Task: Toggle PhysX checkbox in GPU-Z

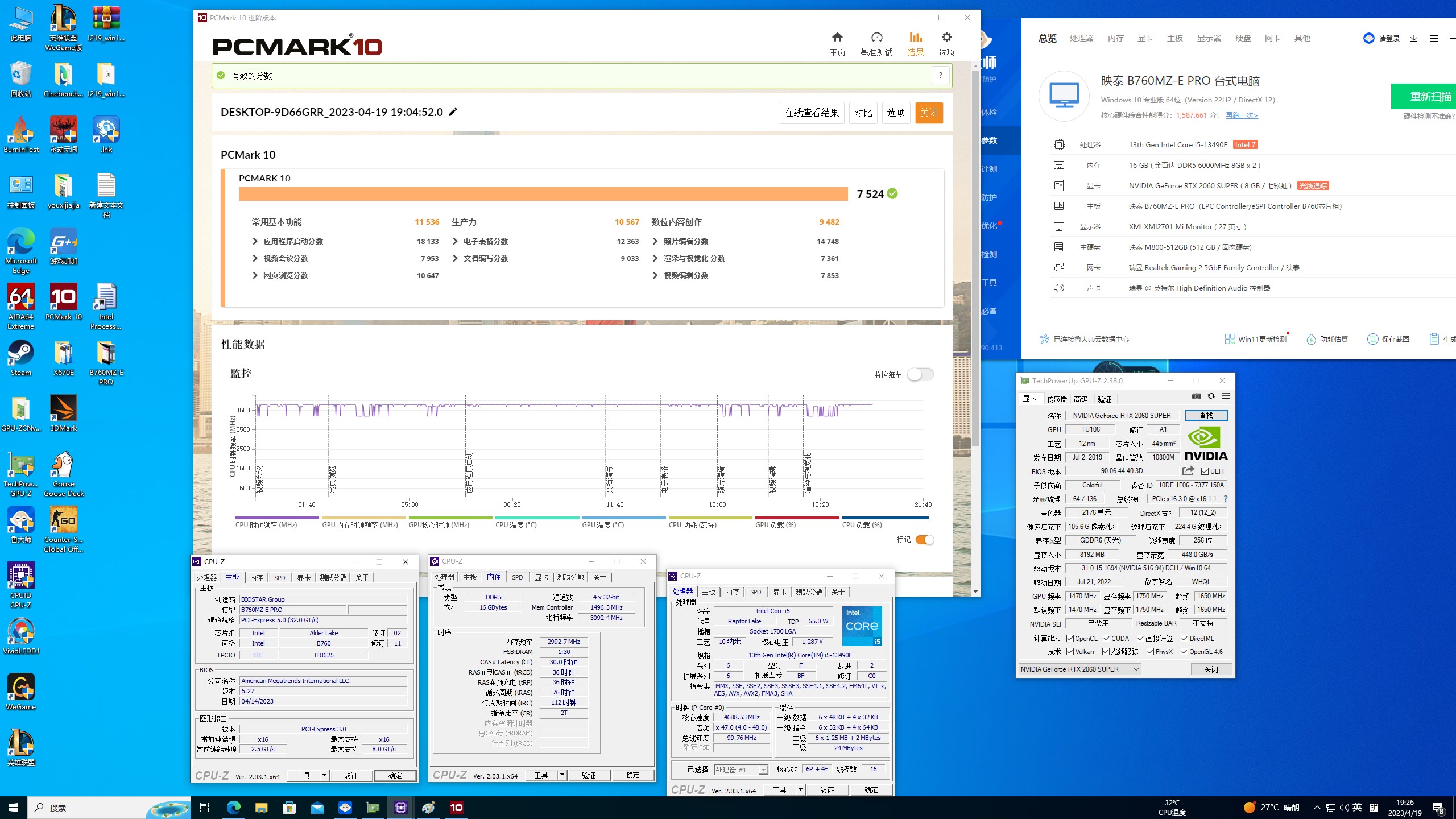Action: click(1151, 651)
